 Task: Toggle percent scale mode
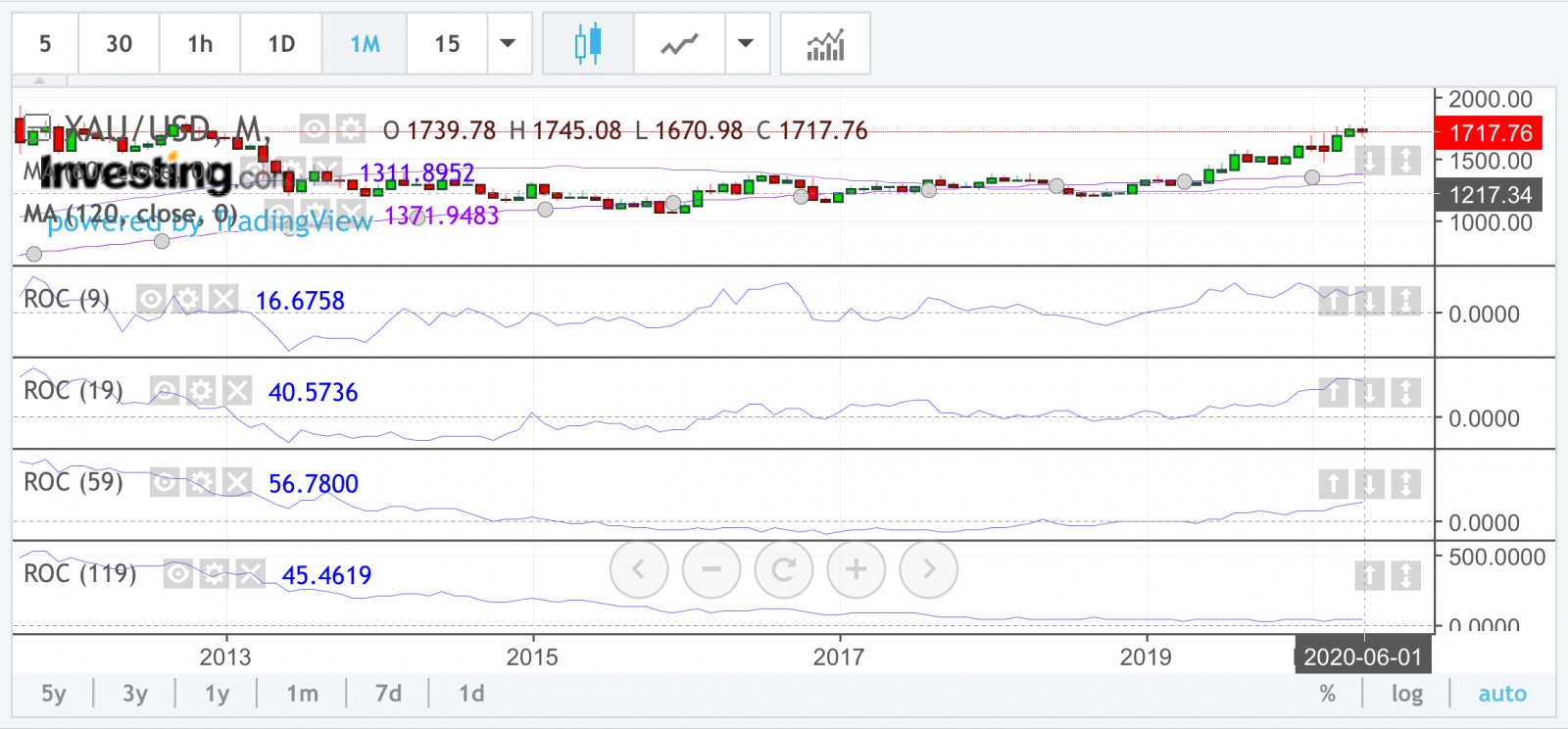tap(1327, 694)
